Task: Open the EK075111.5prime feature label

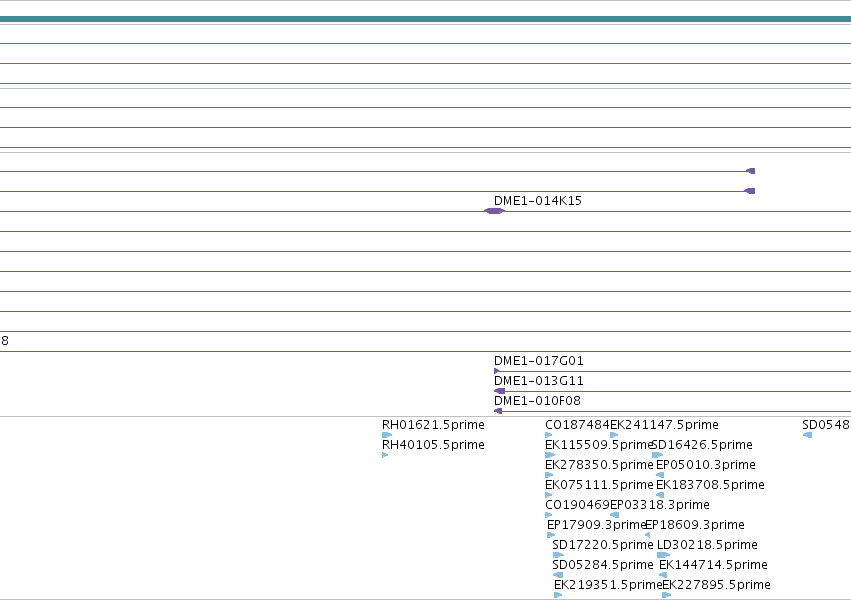Action: (x=599, y=484)
